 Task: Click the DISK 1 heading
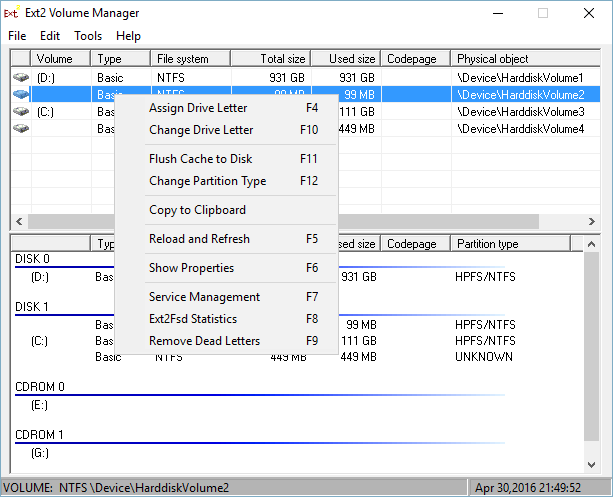point(32,307)
